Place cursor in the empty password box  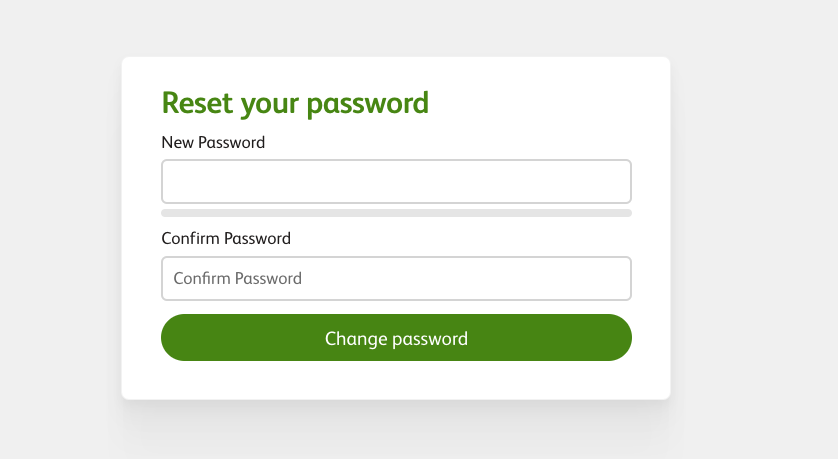(396, 182)
